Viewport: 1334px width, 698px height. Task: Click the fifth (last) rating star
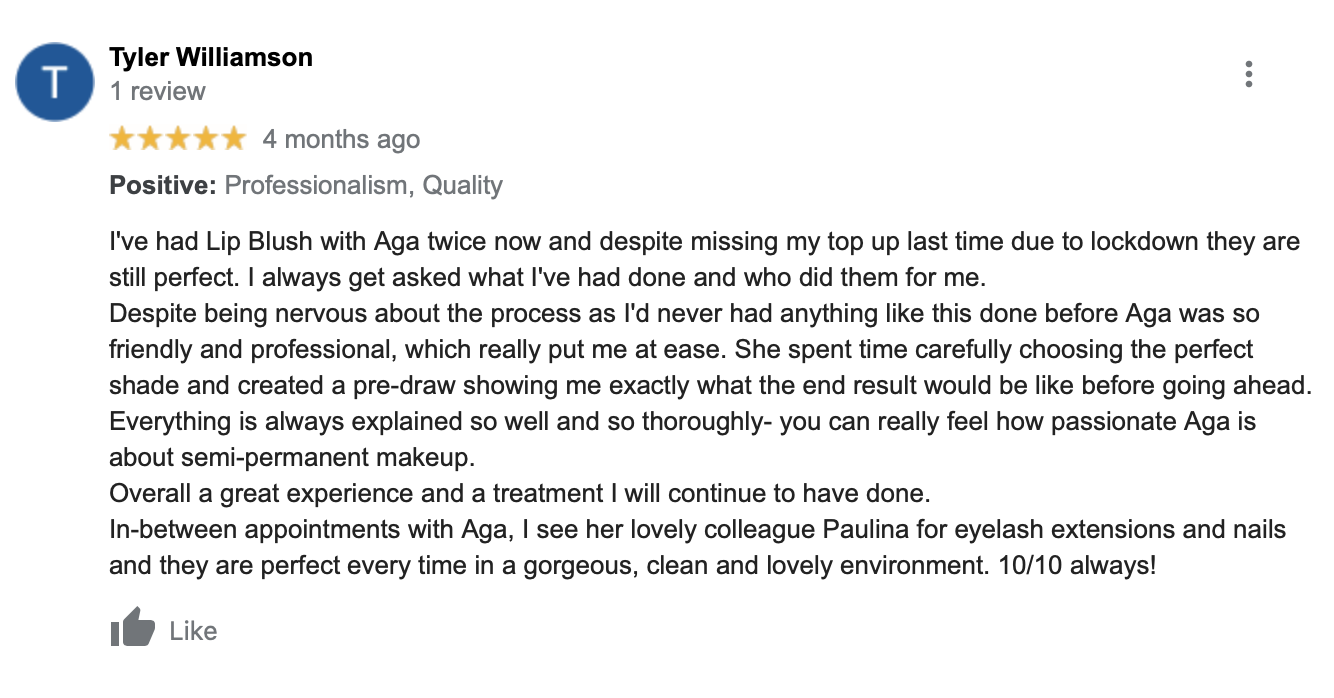point(233,139)
